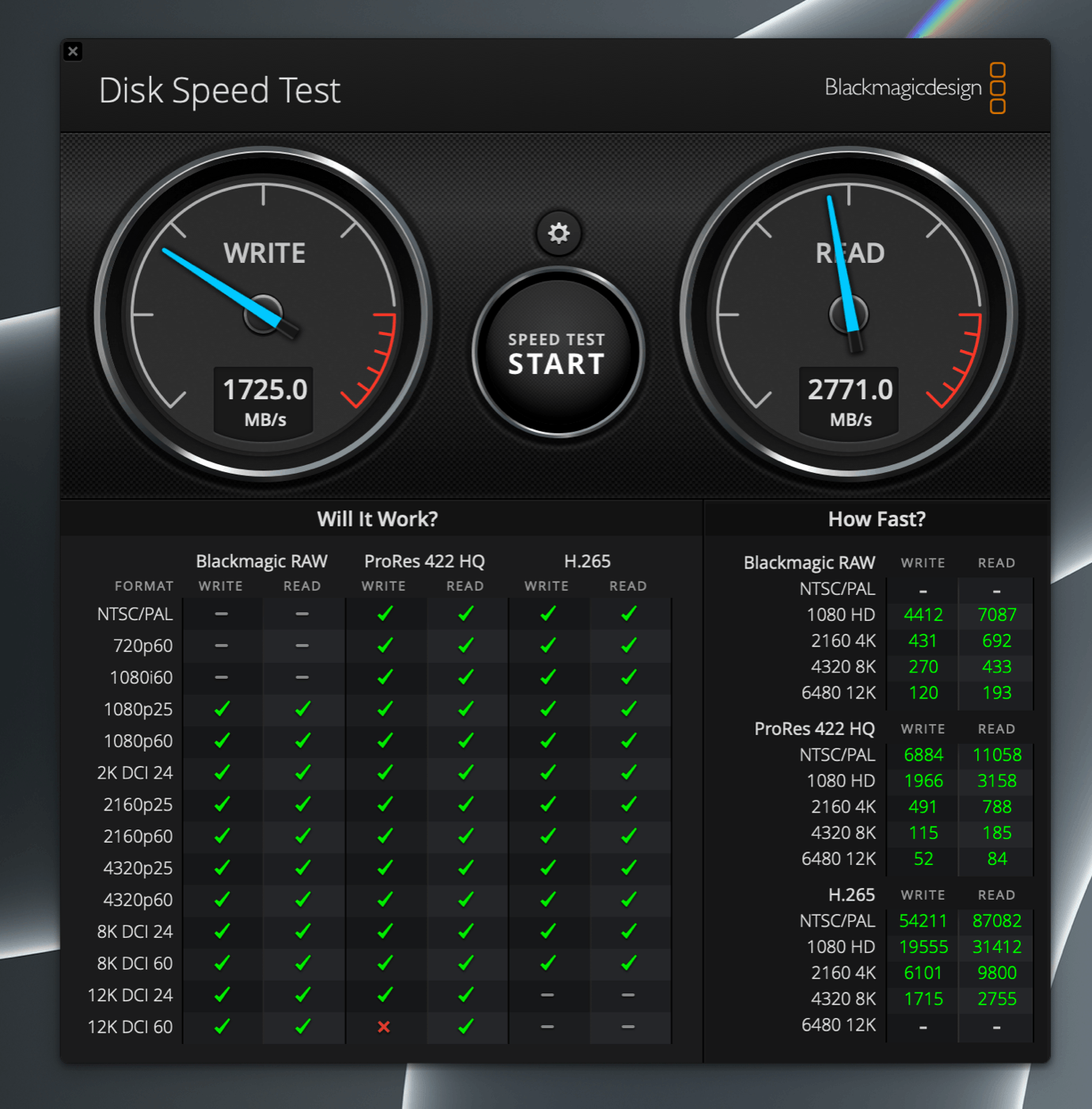Click the Speed Test Start button
This screenshot has height=1109, width=1092.
click(x=558, y=352)
